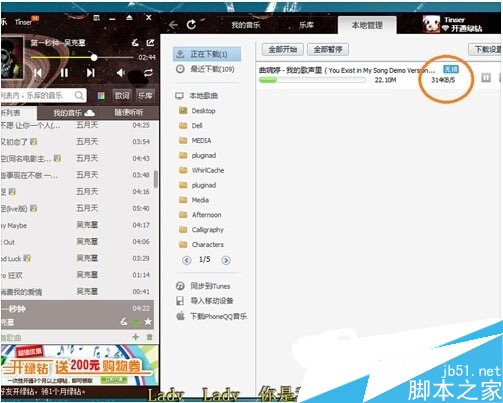Select the 狂欢 song row
This screenshot has width=503, height=403.
point(77,275)
